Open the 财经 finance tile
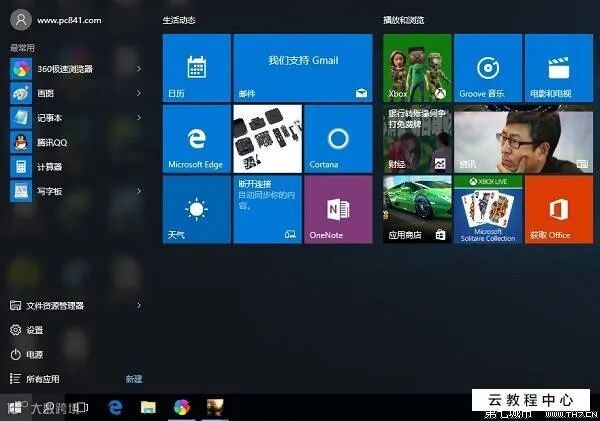The image size is (600, 421). tap(417, 139)
